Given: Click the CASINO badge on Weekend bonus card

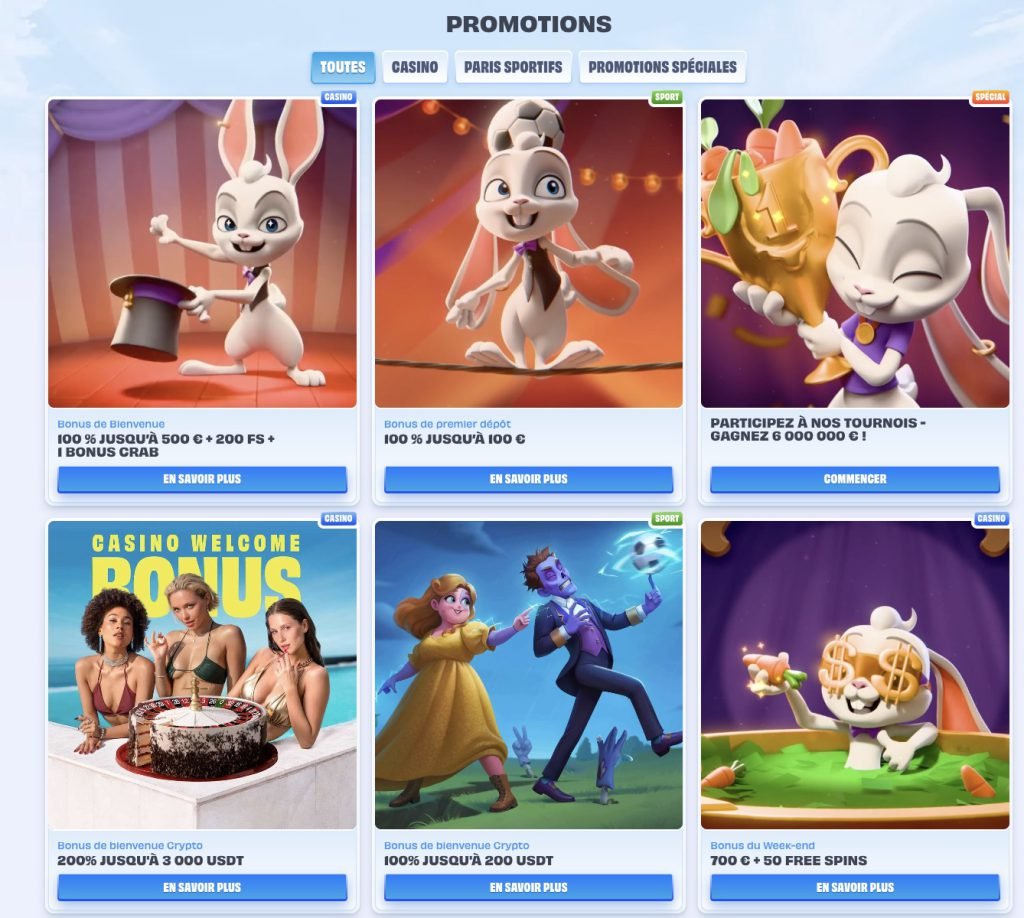Looking at the screenshot, I should [x=991, y=518].
